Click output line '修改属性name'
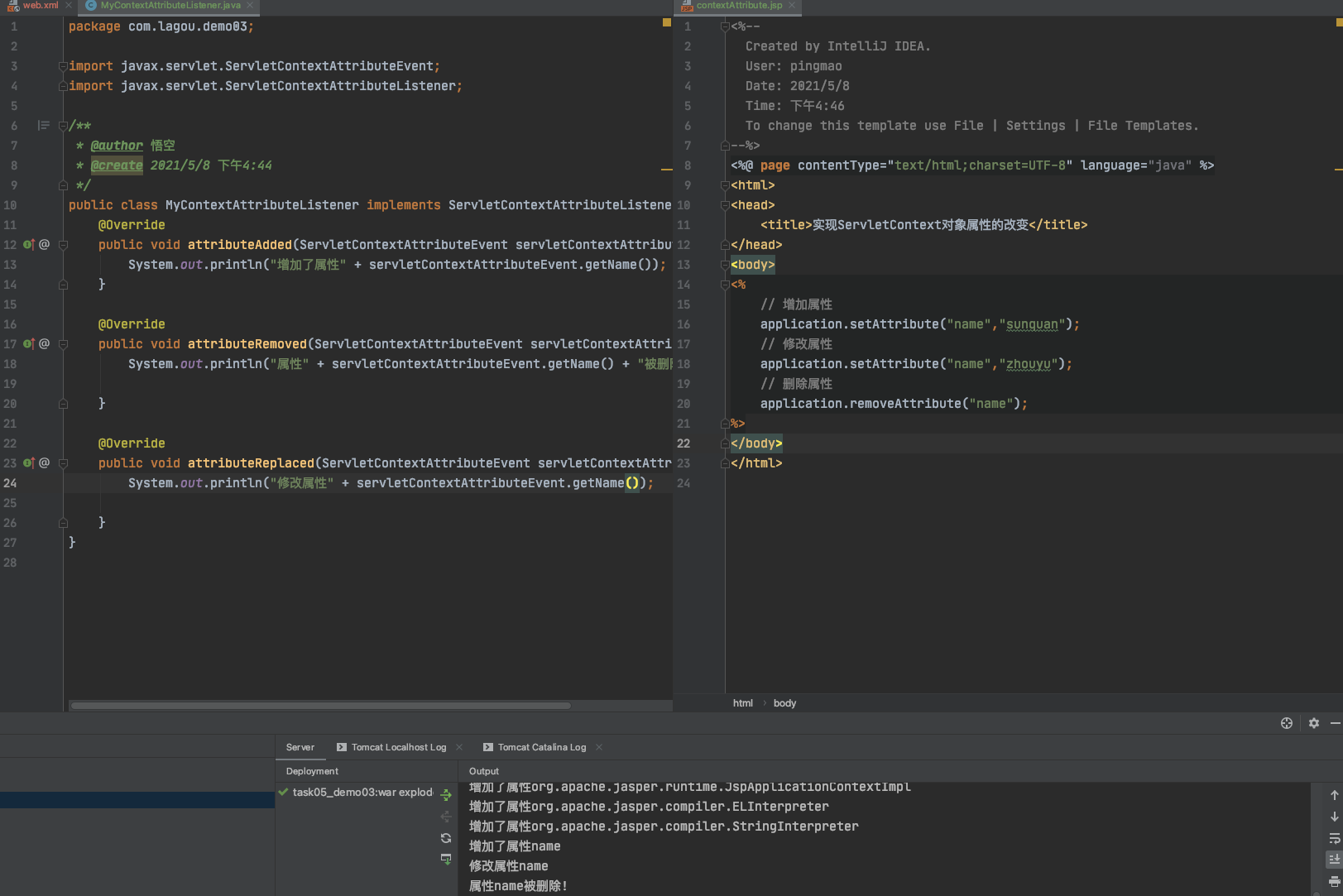Image resolution: width=1343 pixels, height=896 pixels. tap(508, 866)
